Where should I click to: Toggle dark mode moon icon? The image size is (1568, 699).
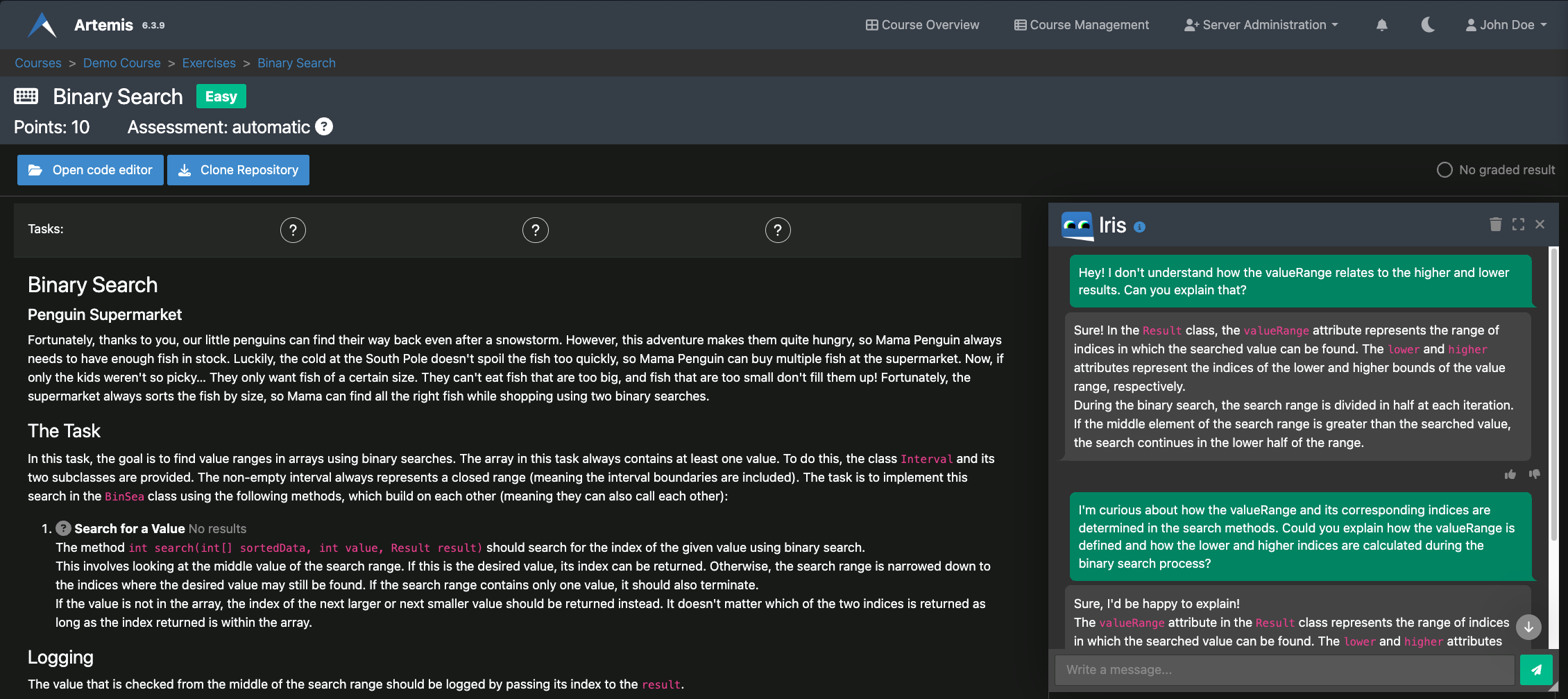[x=1428, y=25]
